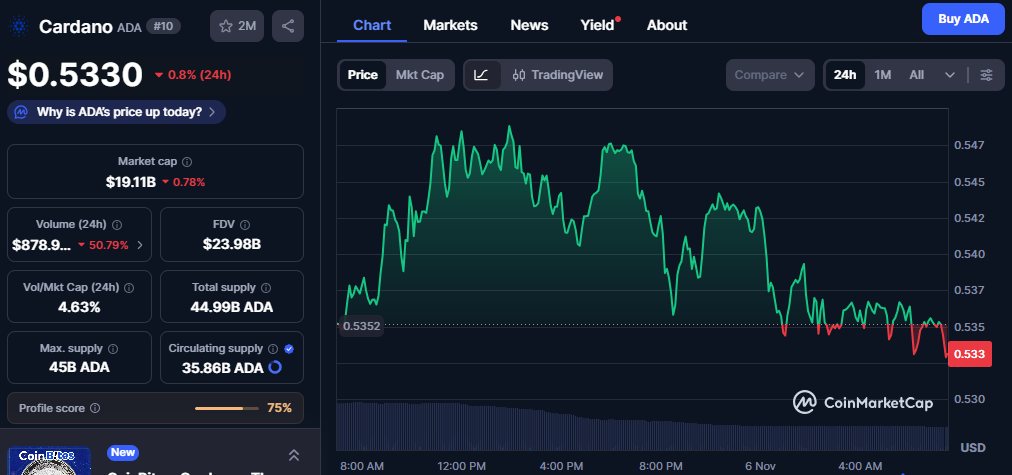Click circulating supply verified badge
The width and height of the screenshot is (1012, 475).
pos(288,349)
